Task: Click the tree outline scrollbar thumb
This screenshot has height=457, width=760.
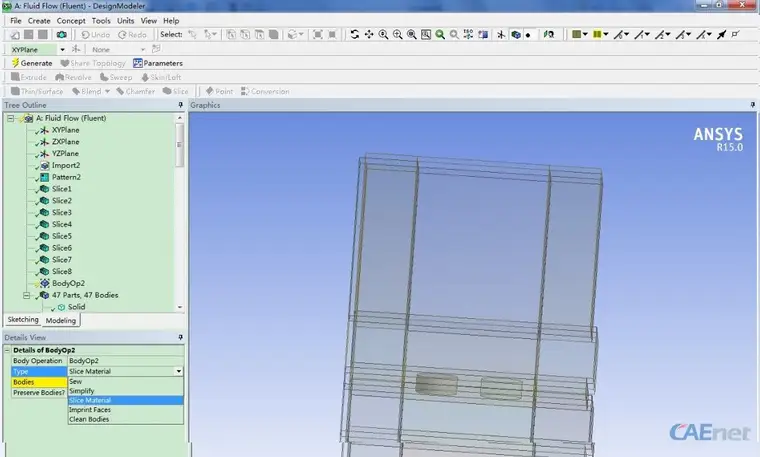Action: (180, 144)
